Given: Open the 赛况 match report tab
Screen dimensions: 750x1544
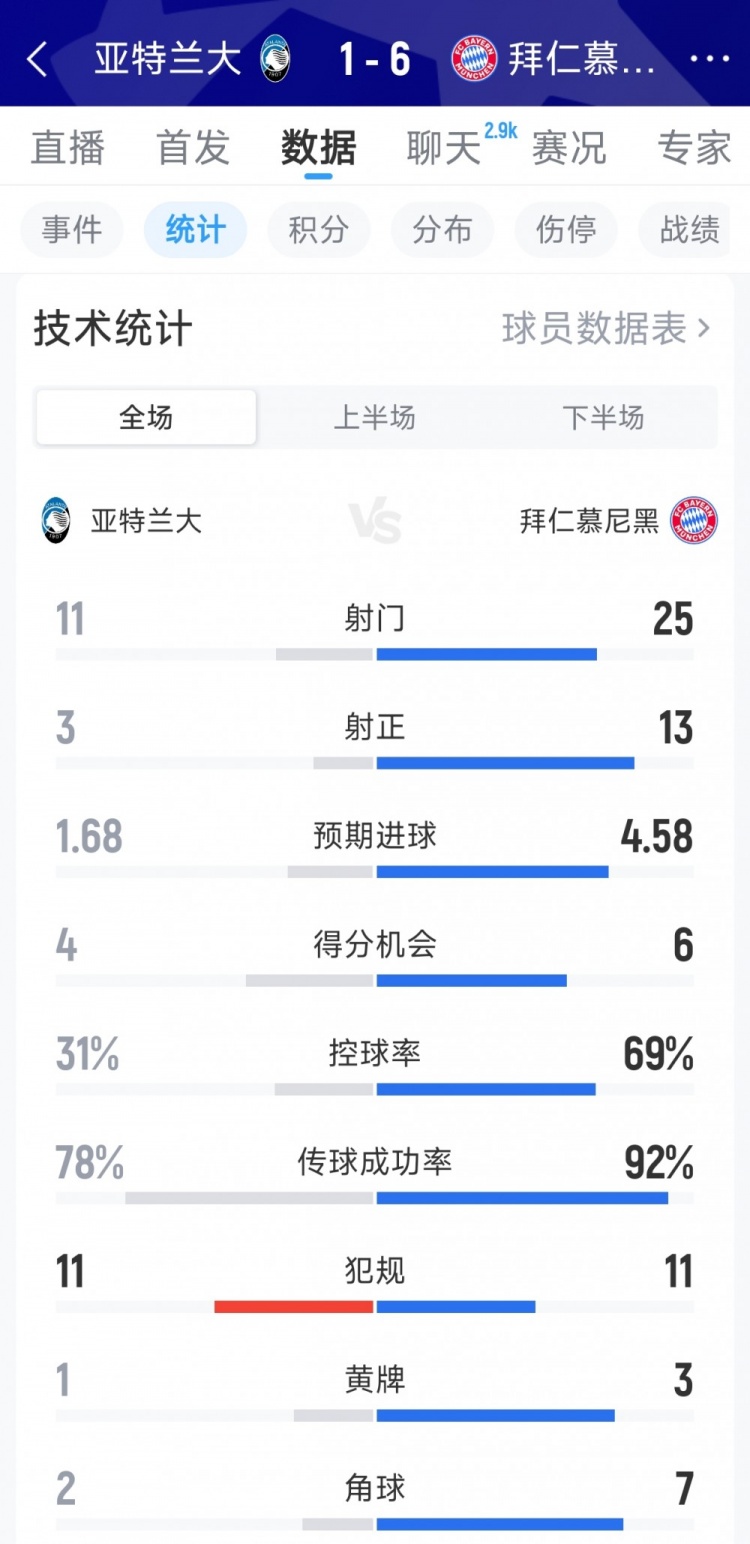Looking at the screenshot, I should pyautogui.click(x=568, y=148).
